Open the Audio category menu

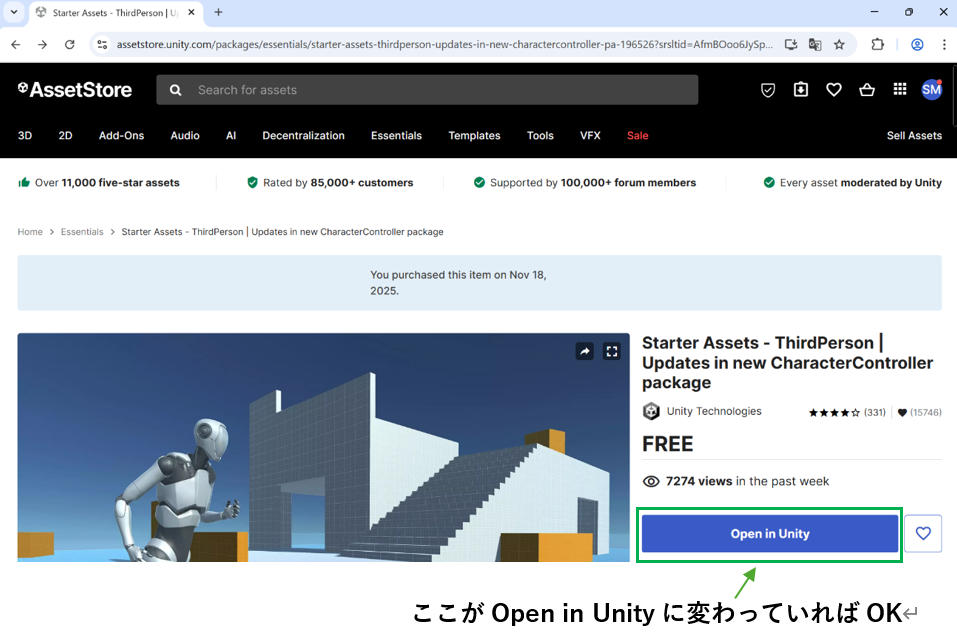coord(185,136)
